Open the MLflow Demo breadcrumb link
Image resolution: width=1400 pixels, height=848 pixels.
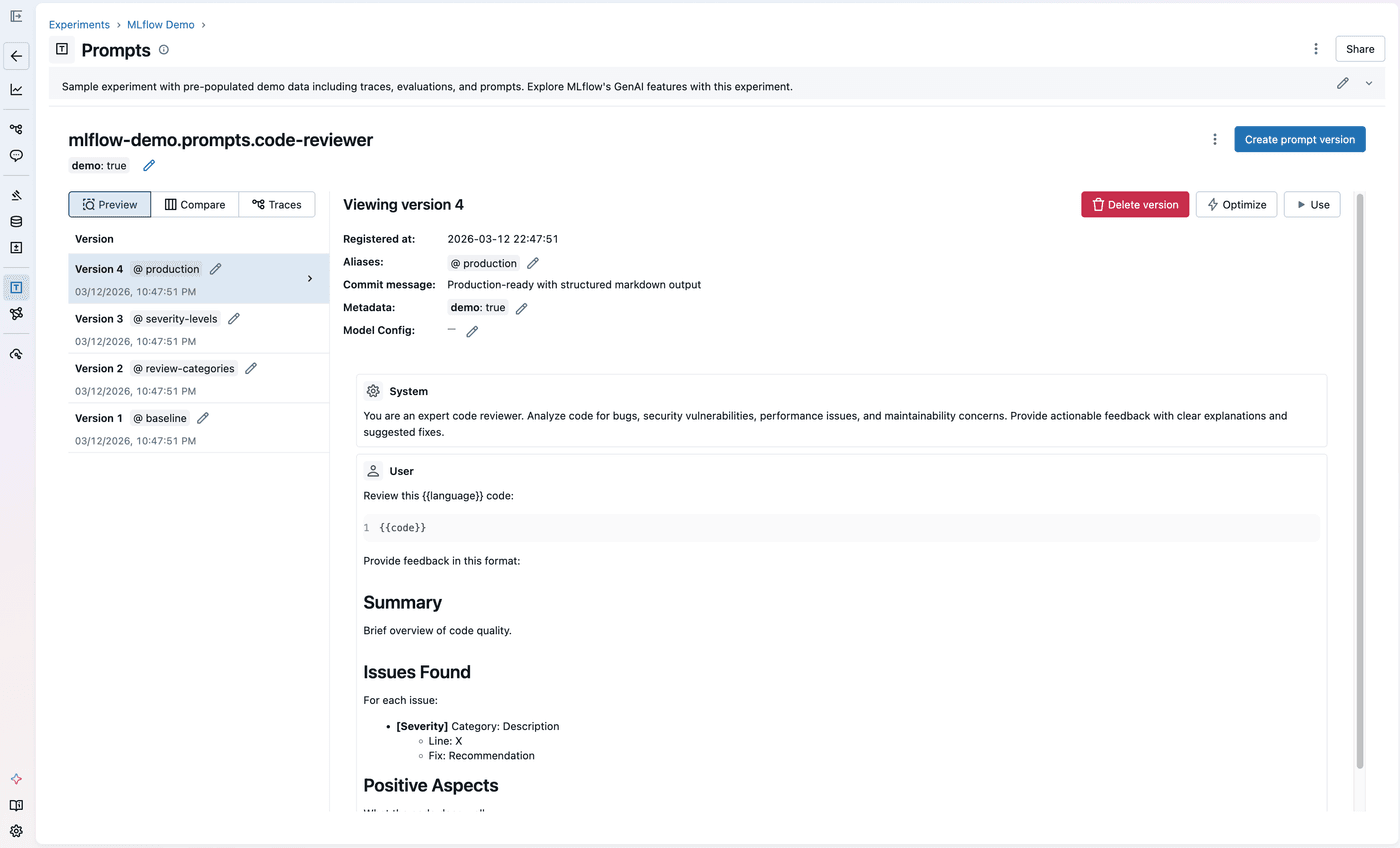point(160,24)
